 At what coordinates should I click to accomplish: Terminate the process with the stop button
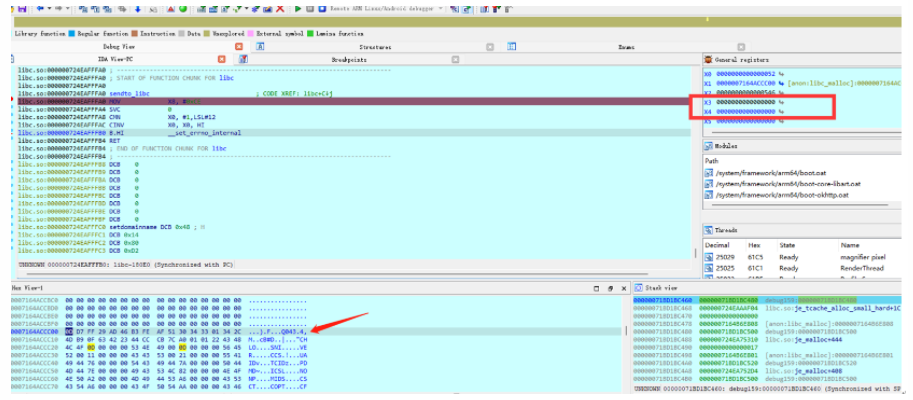(x=321, y=9)
